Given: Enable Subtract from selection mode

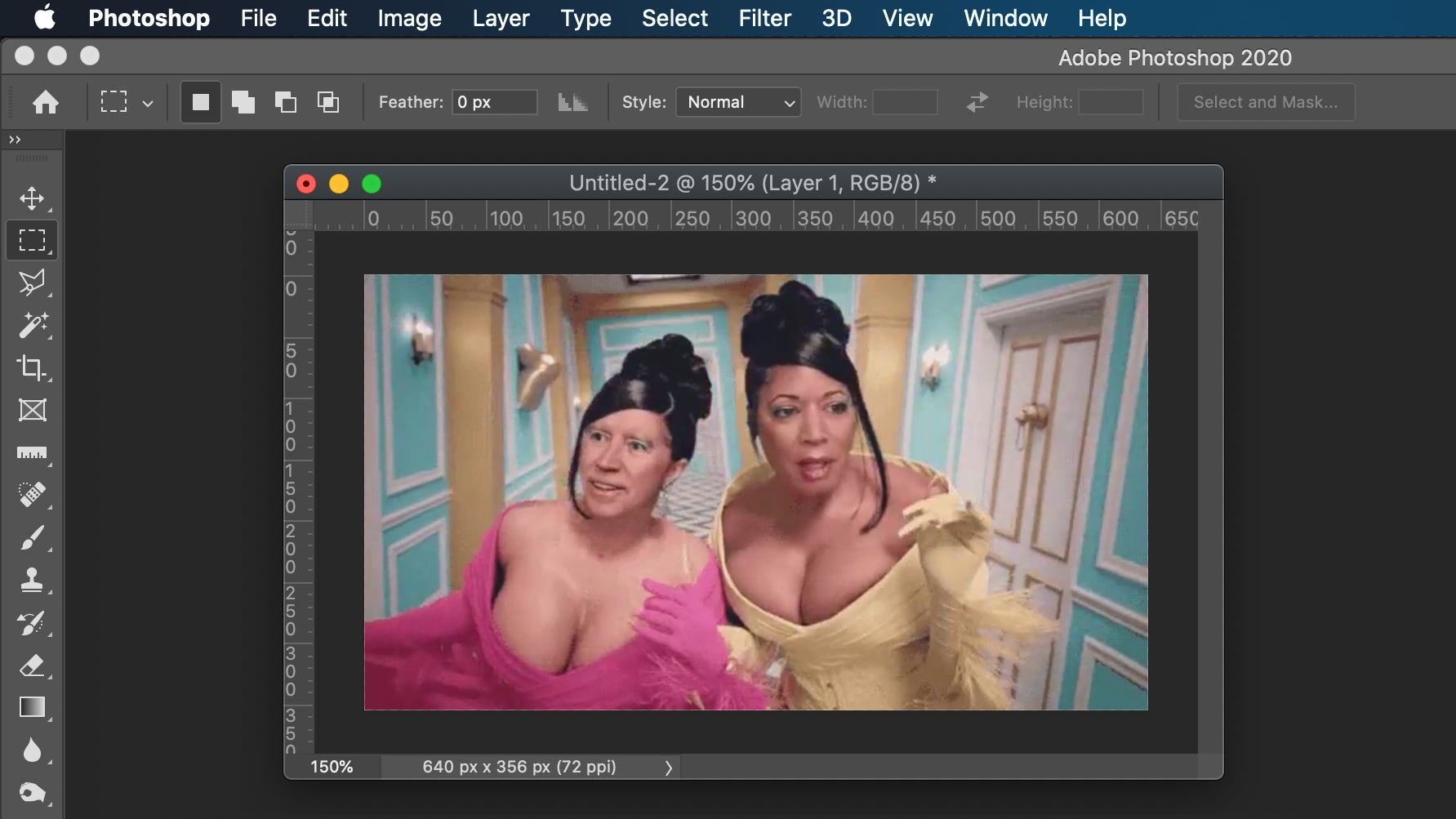Looking at the screenshot, I should coord(285,102).
